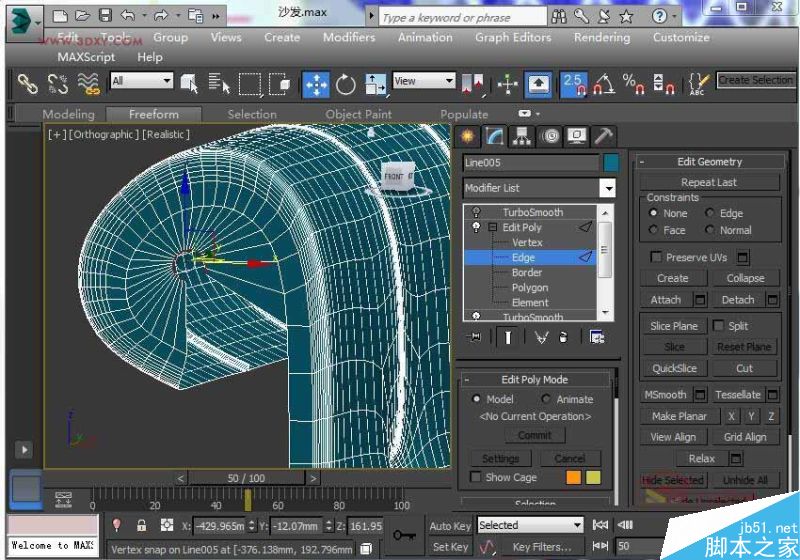Open the Modifiers menu

349,37
